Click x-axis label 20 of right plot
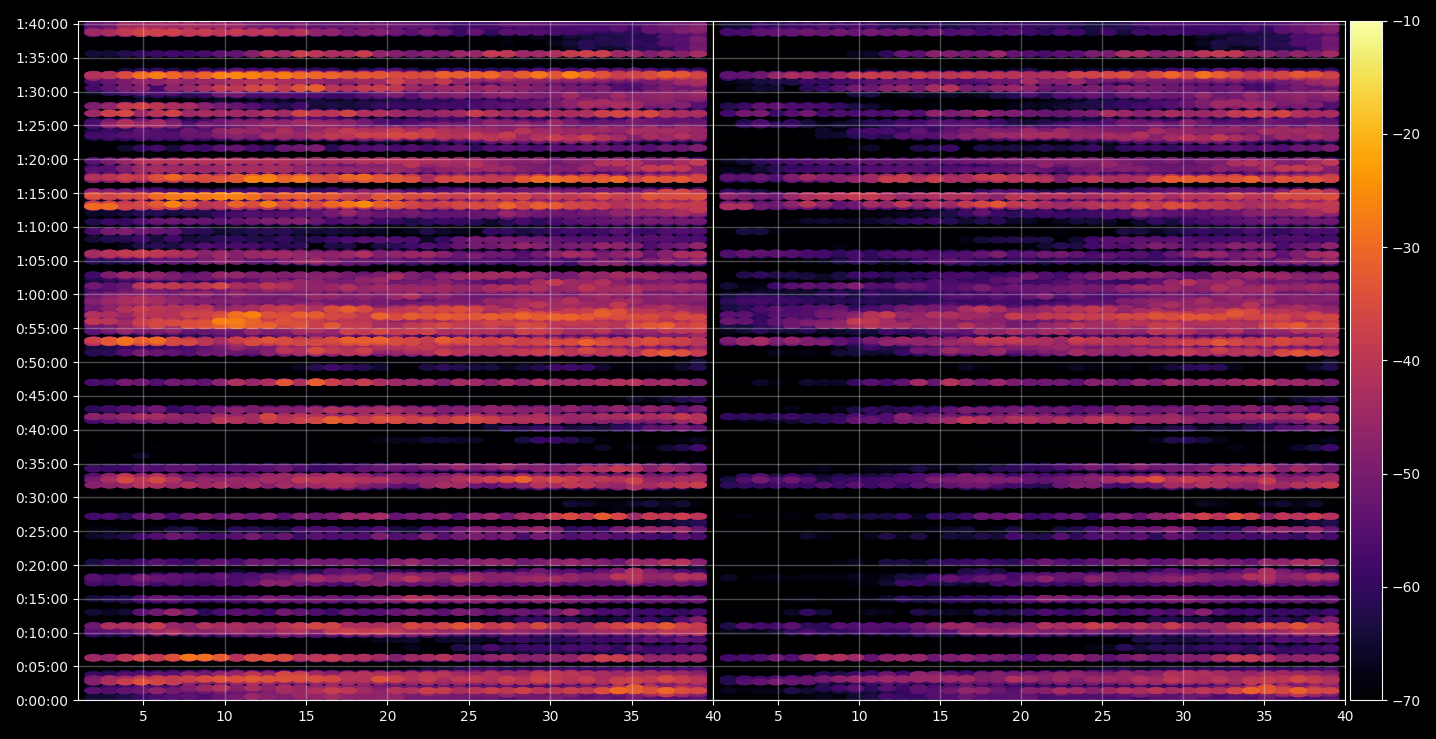Screen dimensions: 1436x739 (x=1021, y=716)
